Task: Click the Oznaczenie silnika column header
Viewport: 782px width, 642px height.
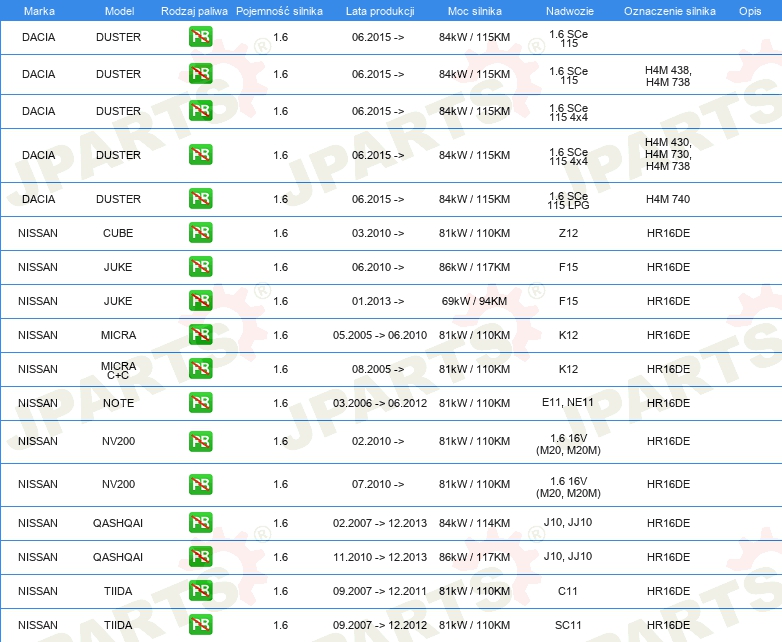Action: click(x=669, y=11)
